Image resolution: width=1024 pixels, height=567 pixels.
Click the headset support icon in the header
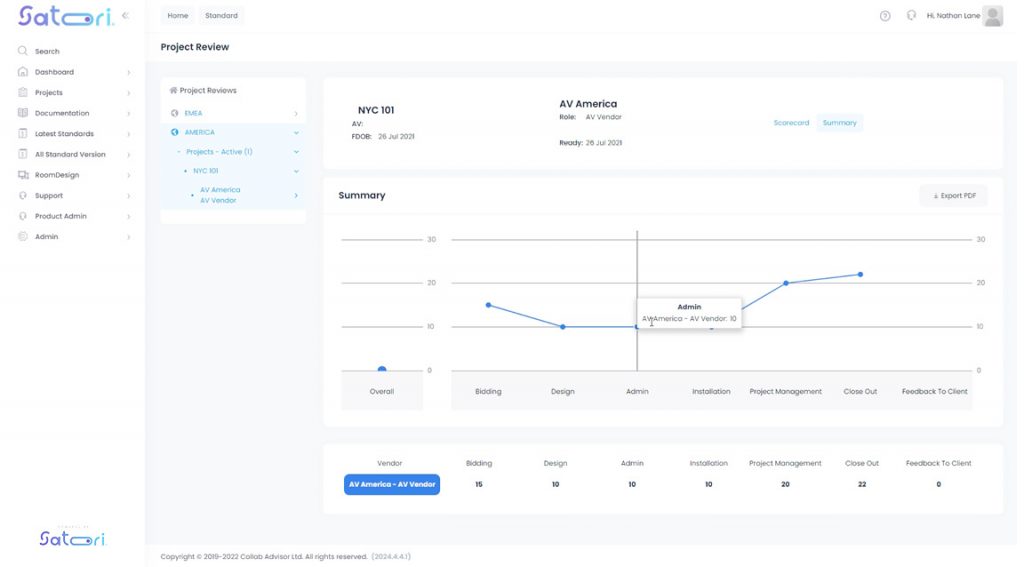click(x=911, y=16)
